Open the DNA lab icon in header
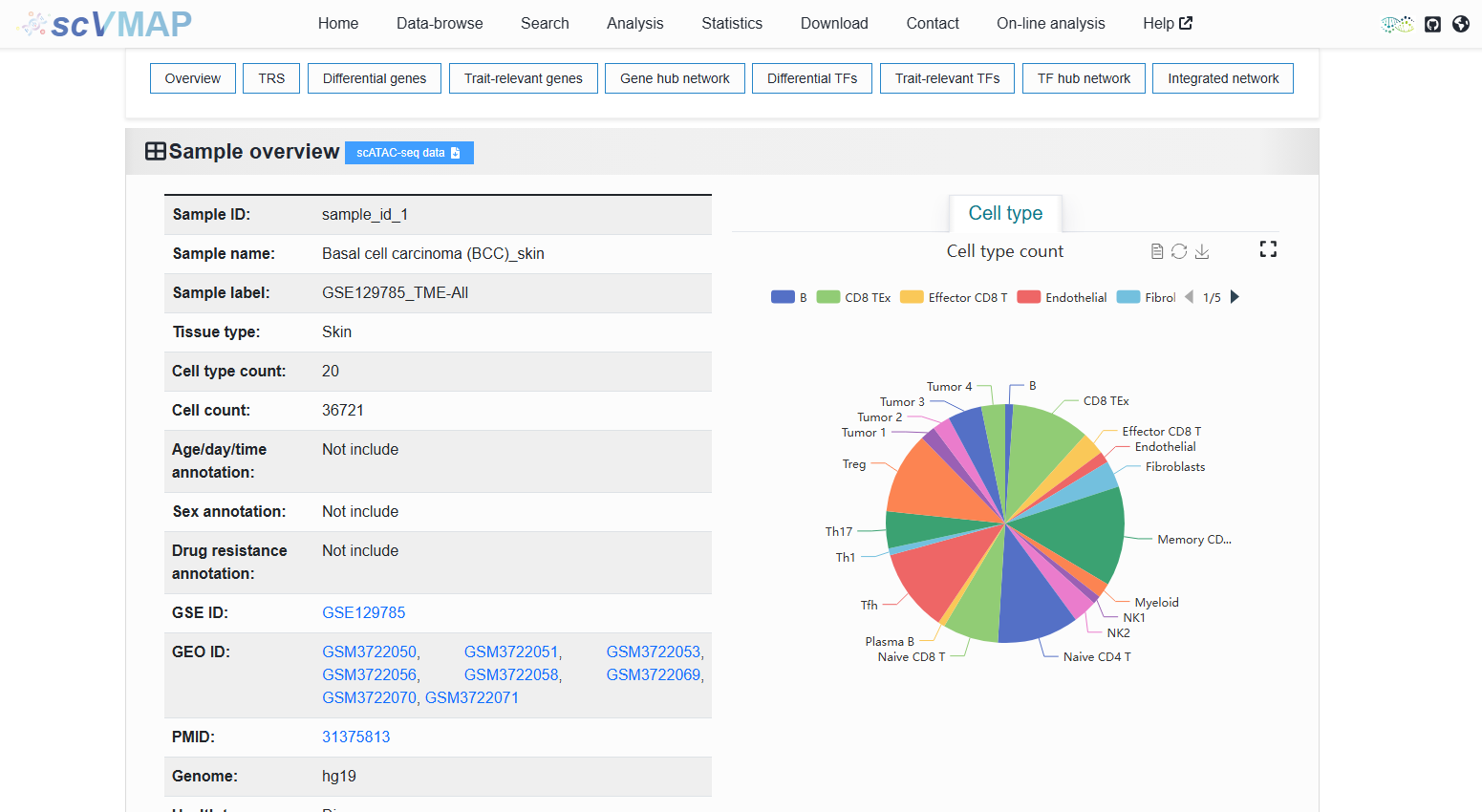The width and height of the screenshot is (1482, 812). click(1397, 24)
